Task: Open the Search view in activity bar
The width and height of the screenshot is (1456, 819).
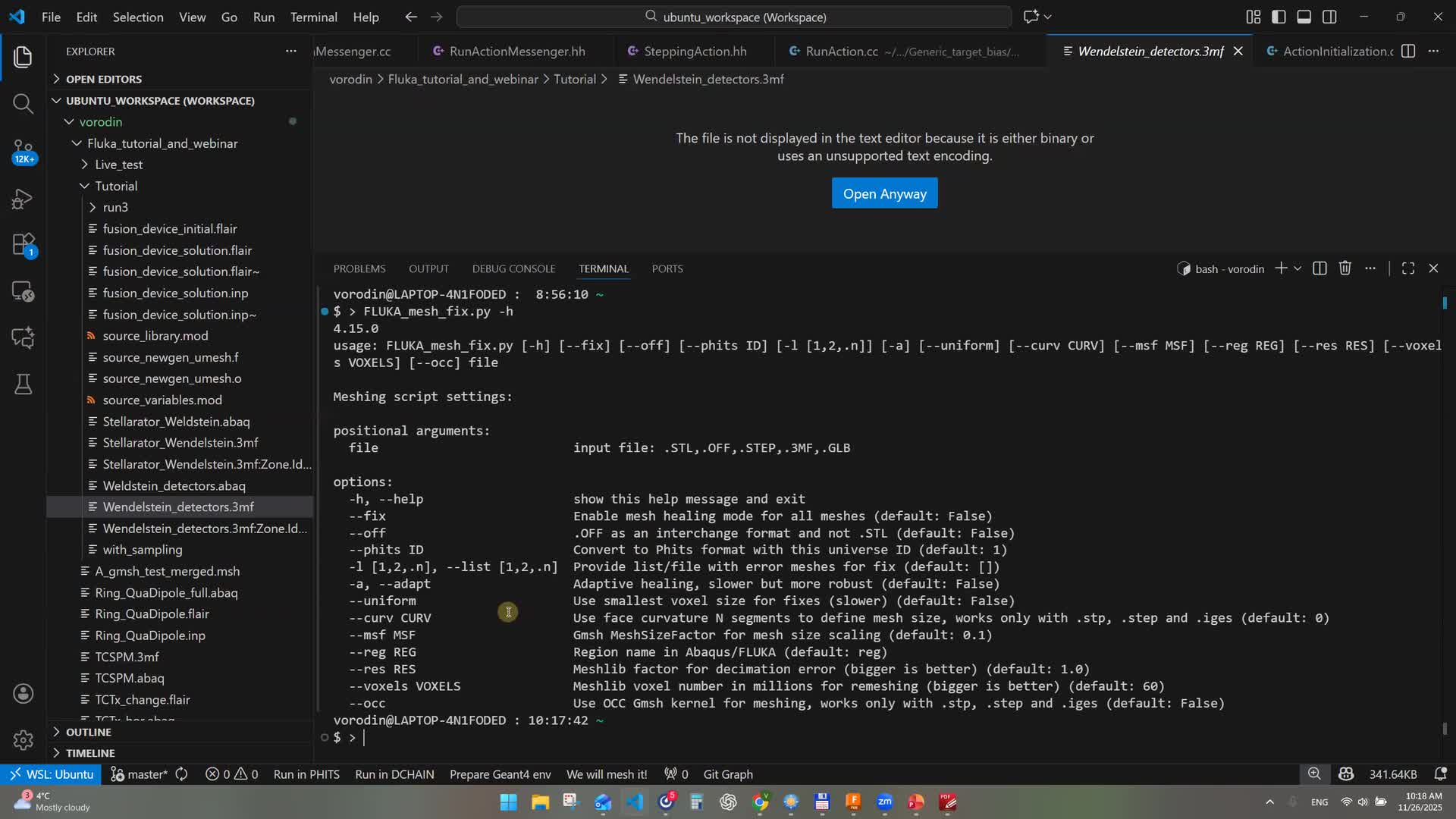Action: [23, 103]
